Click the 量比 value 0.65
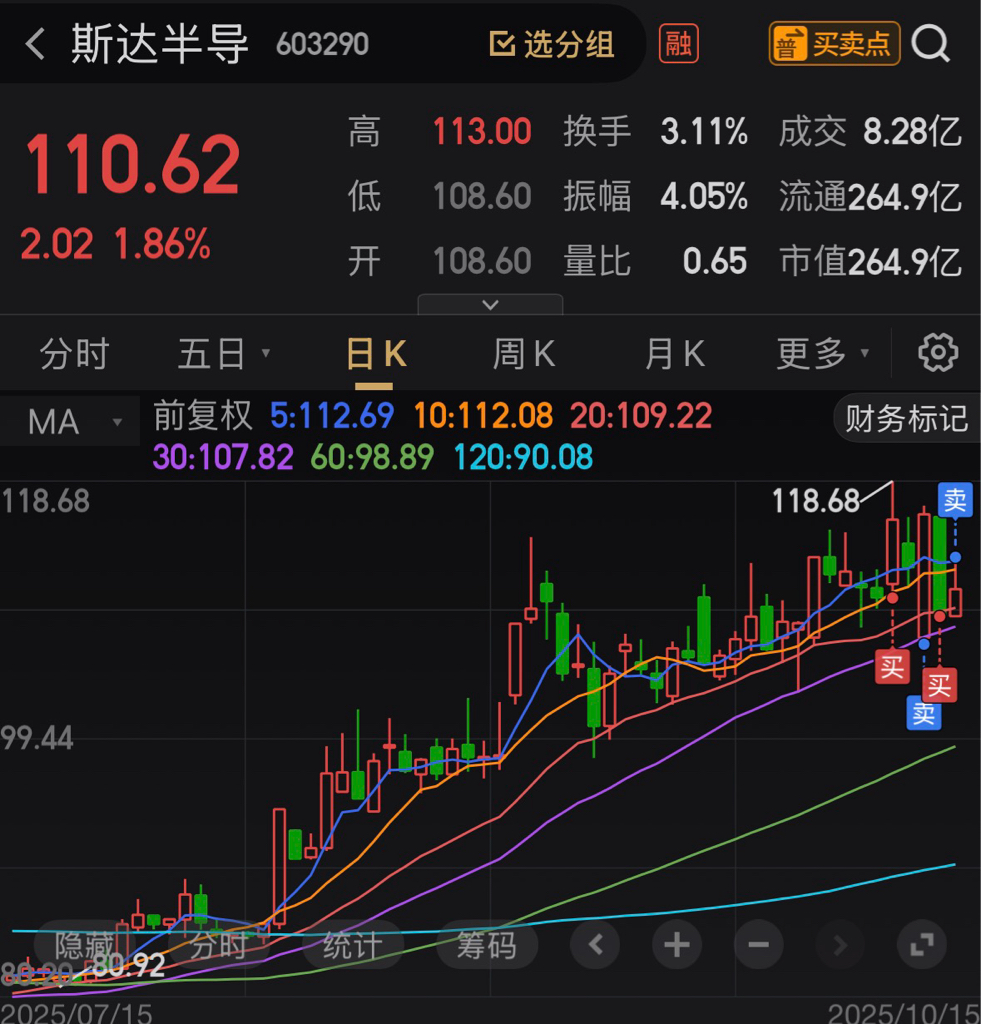This screenshot has width=981, height=1024. [715, 261]
